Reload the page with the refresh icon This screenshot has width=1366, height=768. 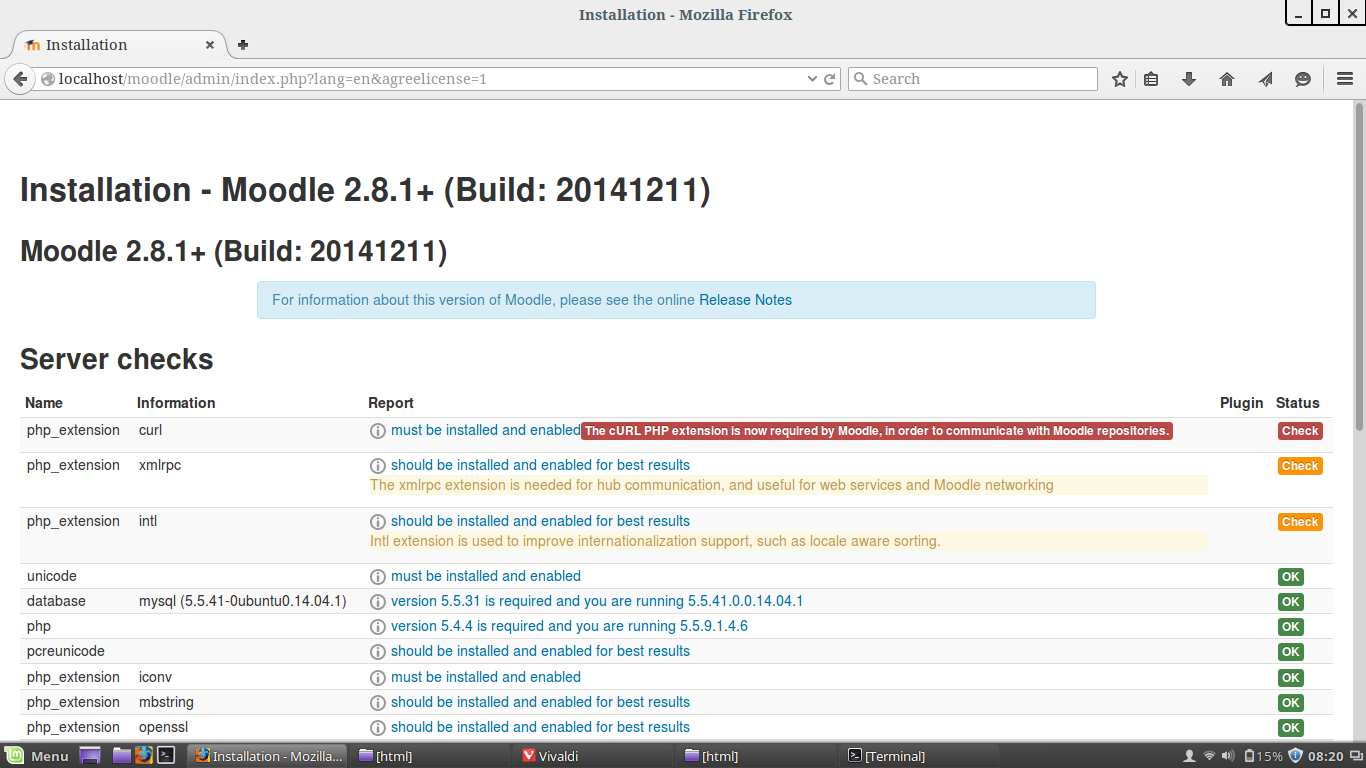point(830,79)
